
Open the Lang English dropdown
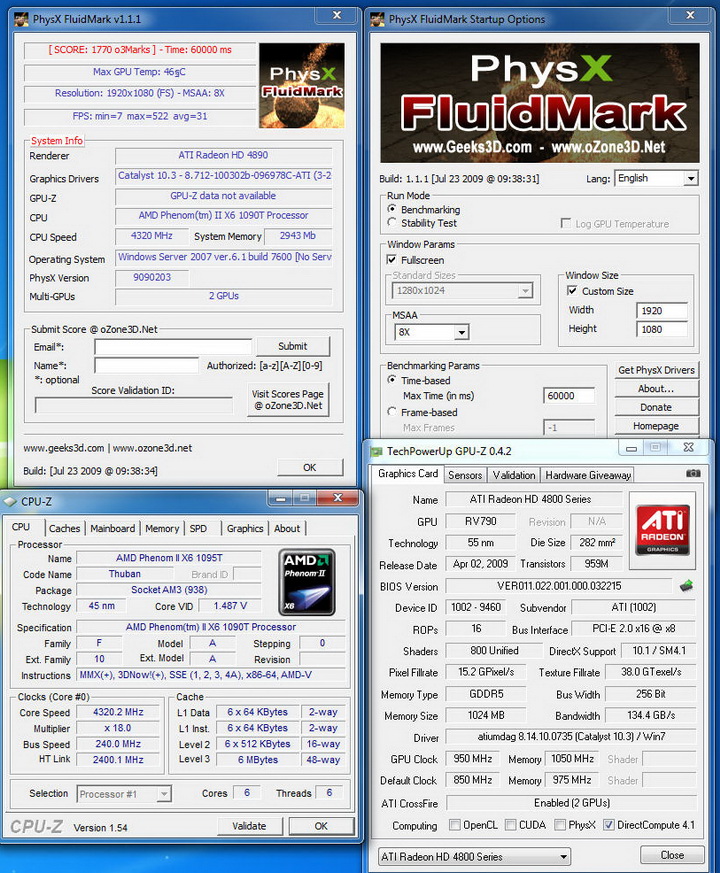tap(657, 178)
